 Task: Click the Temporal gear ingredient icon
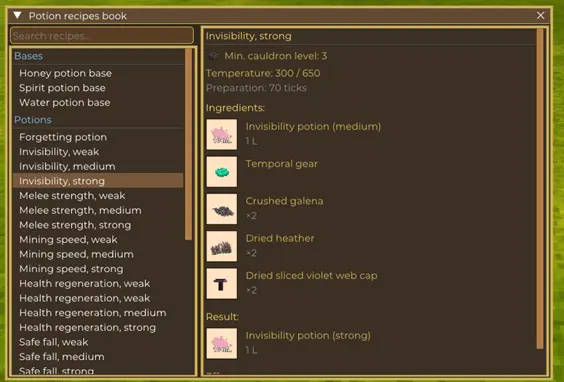tap(222, 172)
